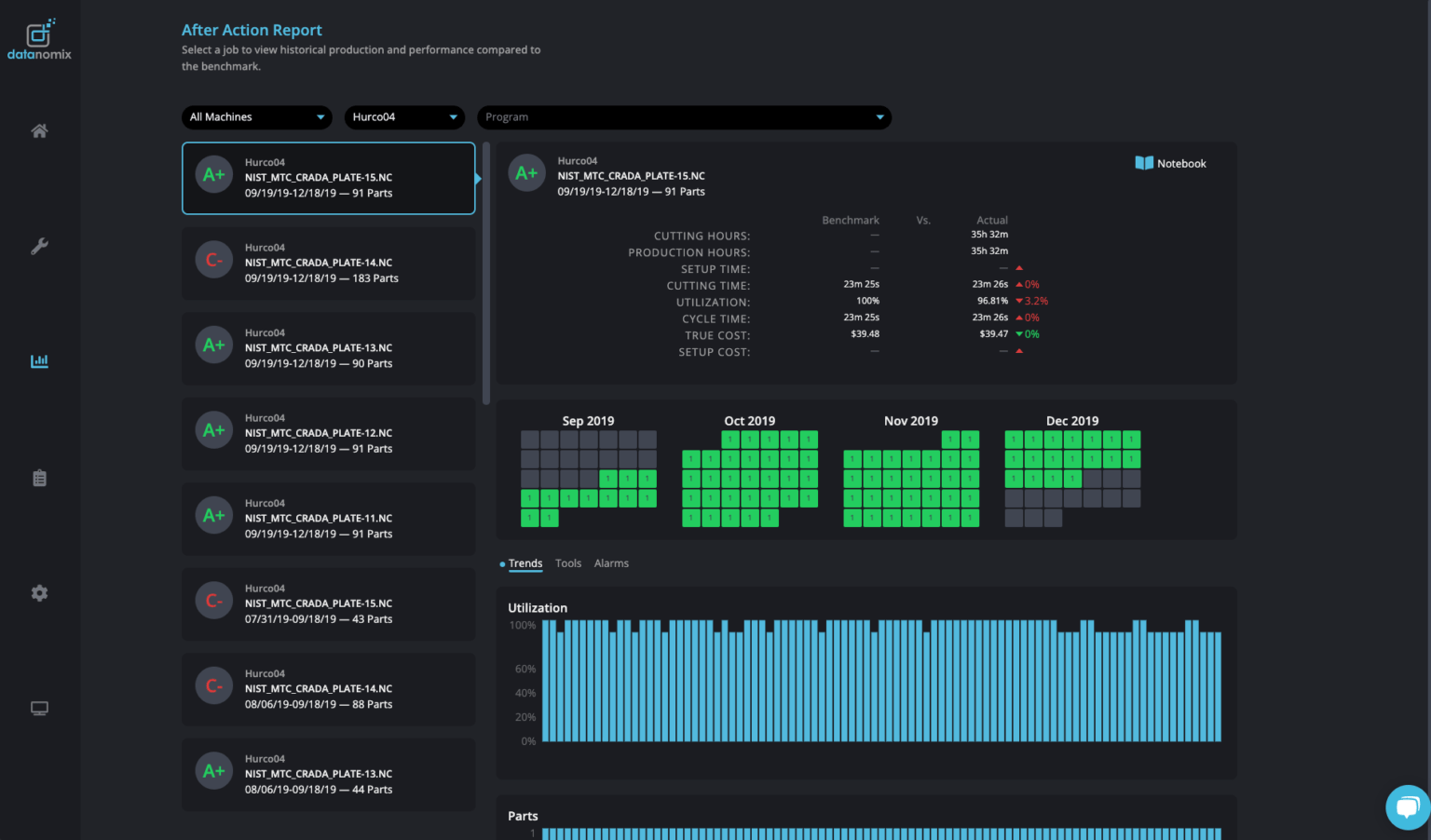Click the Datanomix logo

(39, 38)
